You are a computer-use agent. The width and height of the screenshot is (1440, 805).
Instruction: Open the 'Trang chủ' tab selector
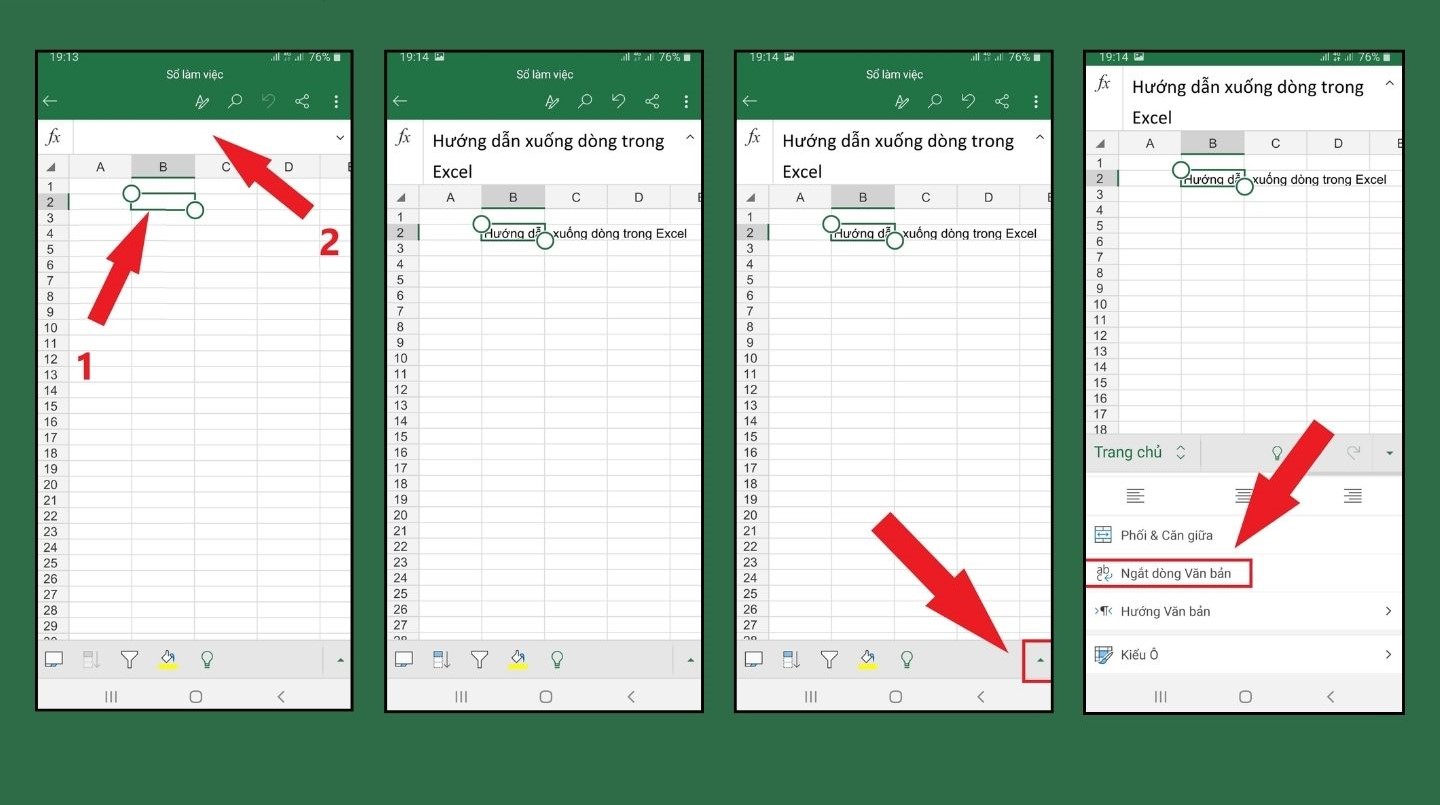pos(1140,452)
